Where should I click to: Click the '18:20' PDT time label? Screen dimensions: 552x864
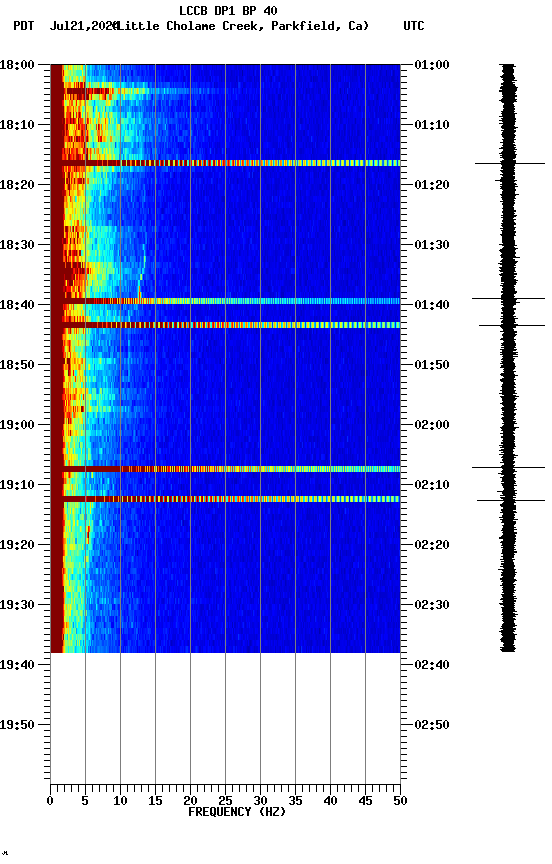(x=17, y=185)
